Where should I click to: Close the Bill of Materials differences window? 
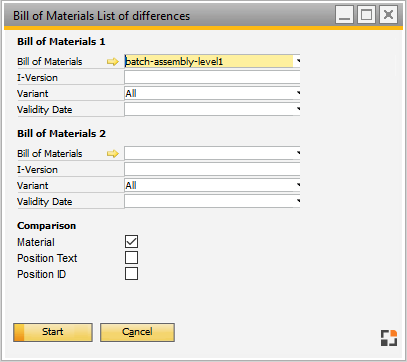tap(388, 15)
